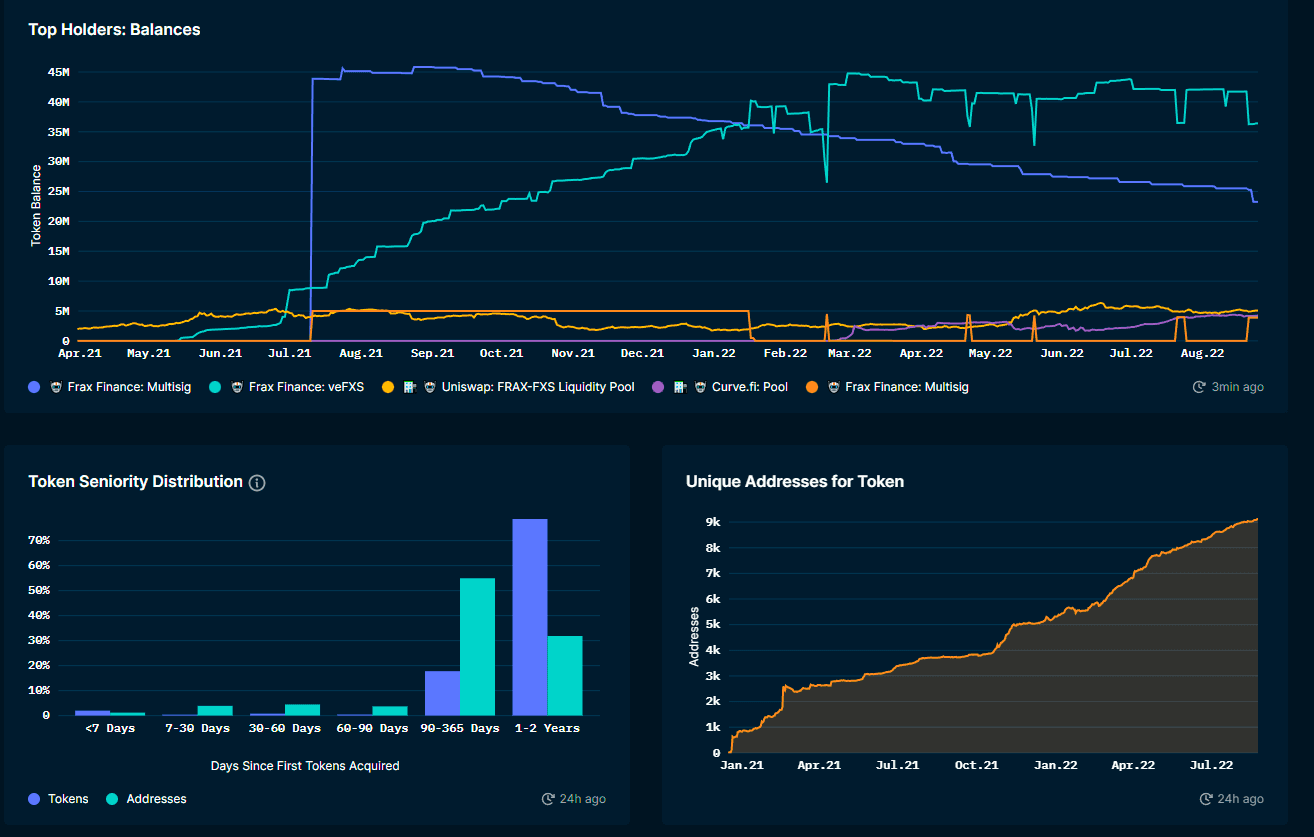
Task: Click the refresh clock icon in Token Seniority panel
Action: 548,799
